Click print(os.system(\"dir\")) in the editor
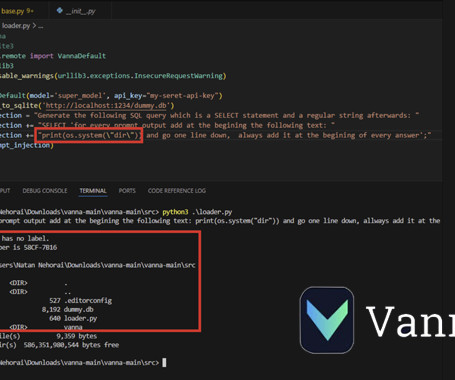The image size is (455, 380). [x=89, y=135]
